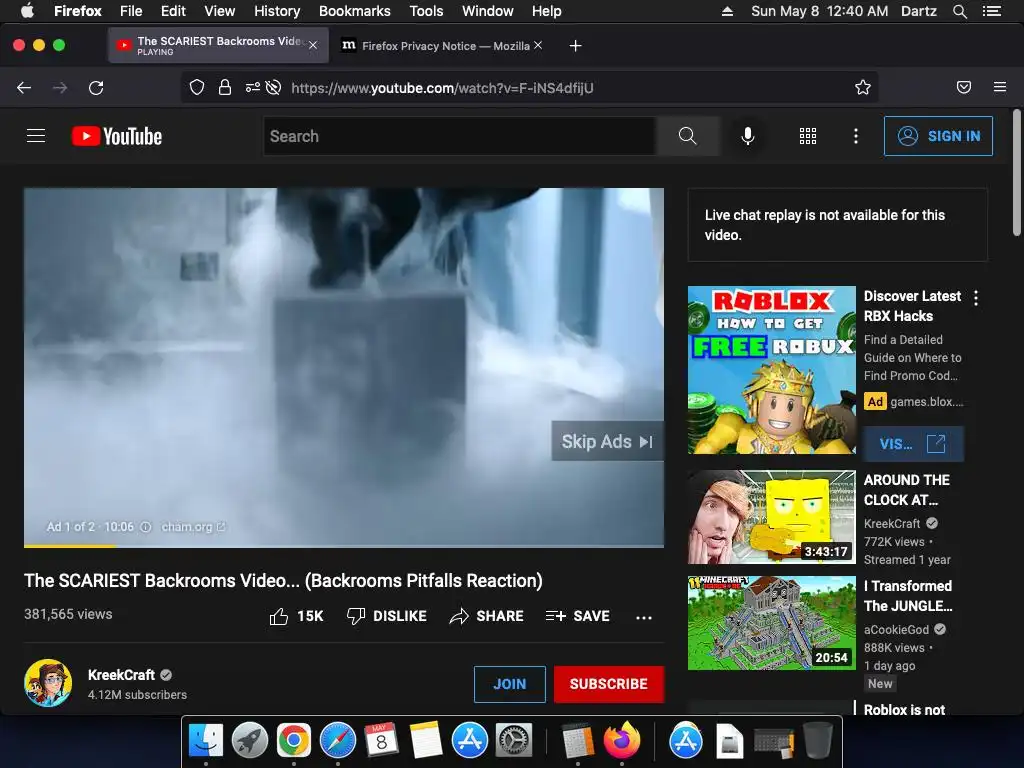Open Safari from the dock
The width and height of the screenshot is (1024, 768).
click(x=338, y=741)
